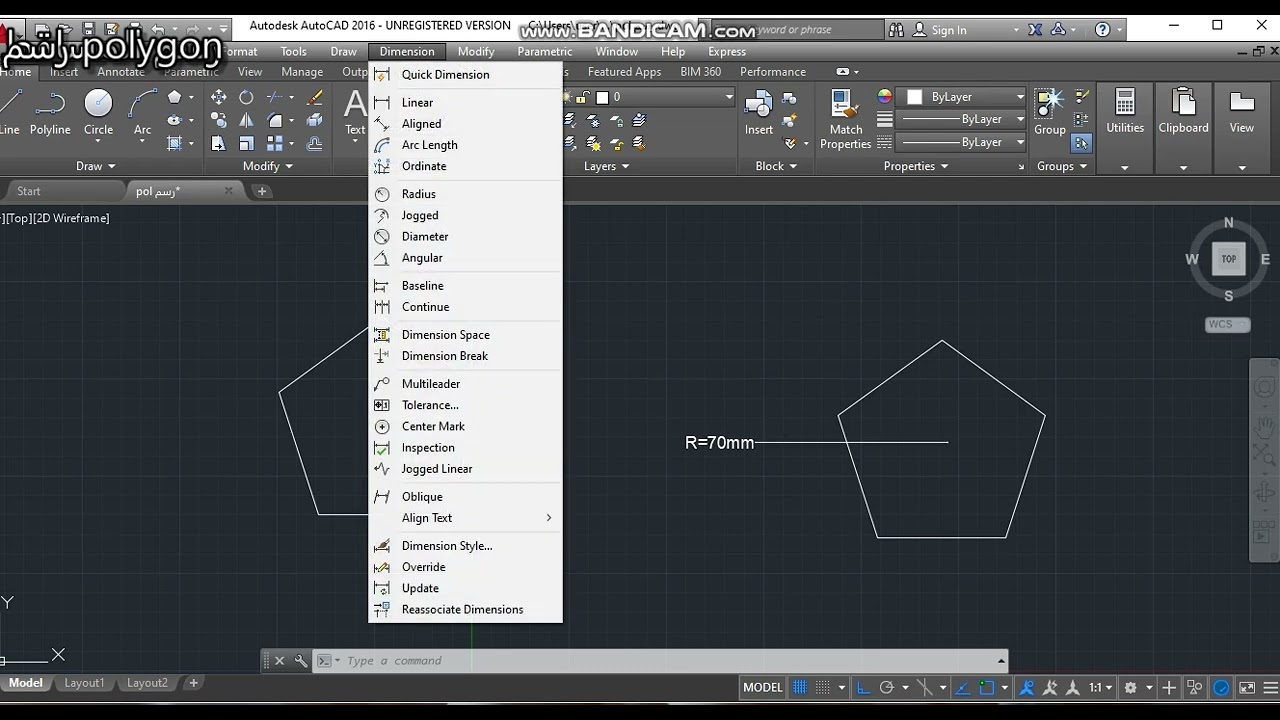Click the layer 0 color swatch
This screenshot has height=720, width=1280.
[x=602, y=97]
